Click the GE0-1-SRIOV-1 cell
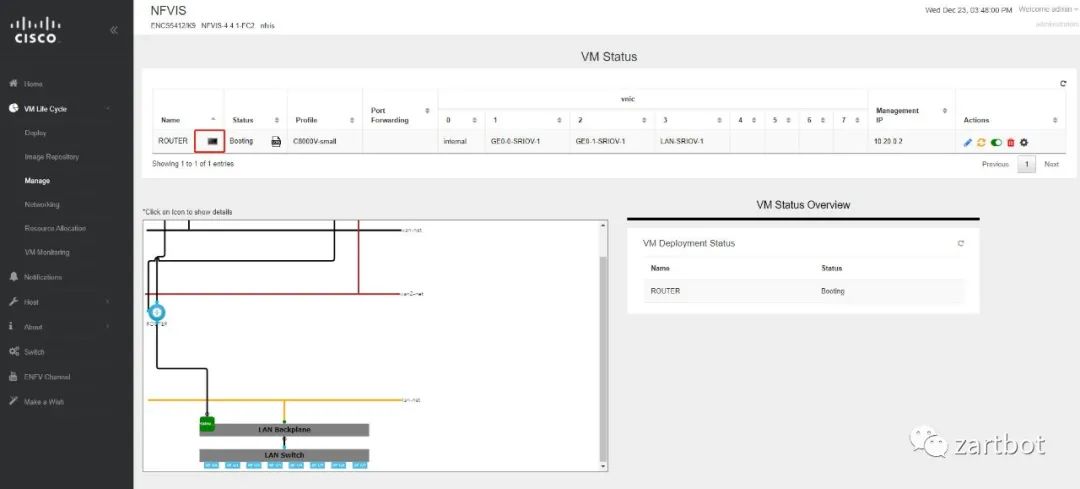This screenshot has width=1080, height=489. [612, 141]
